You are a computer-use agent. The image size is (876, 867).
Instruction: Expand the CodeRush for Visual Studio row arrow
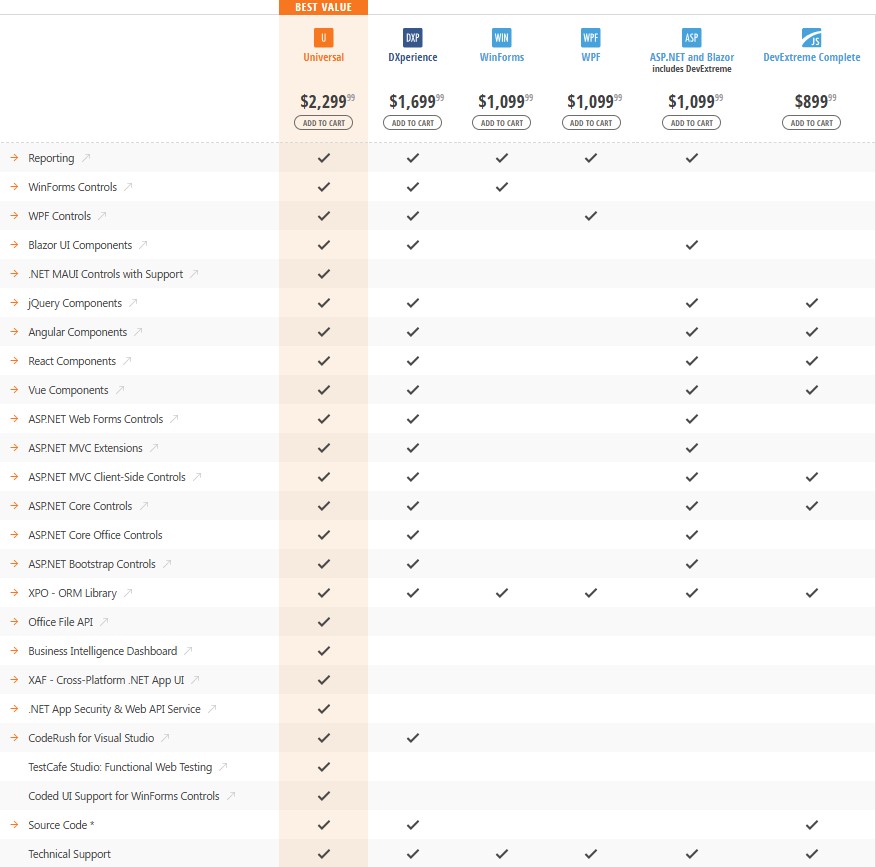(15, 738)
